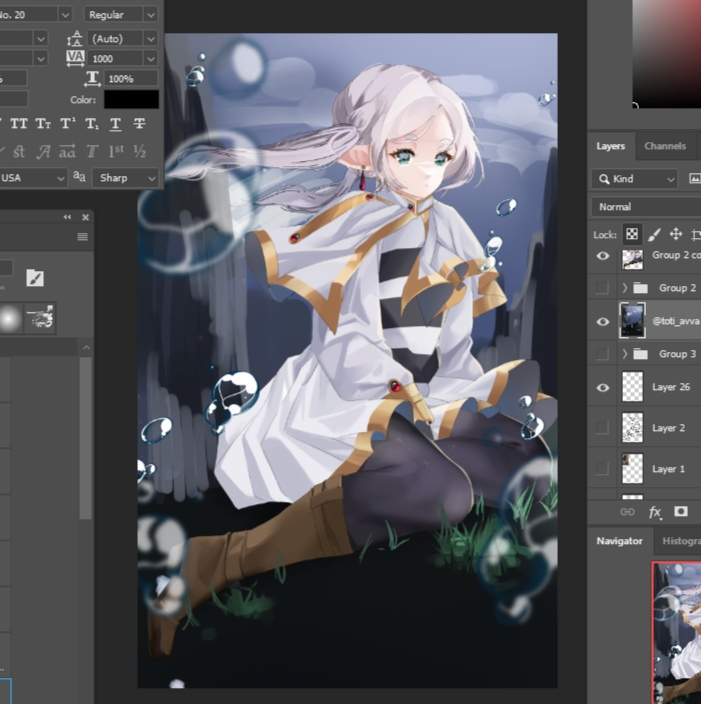Viewport: 701px width, 704px height.
Task: Link layers via chain icon
Action: [627, 511]
